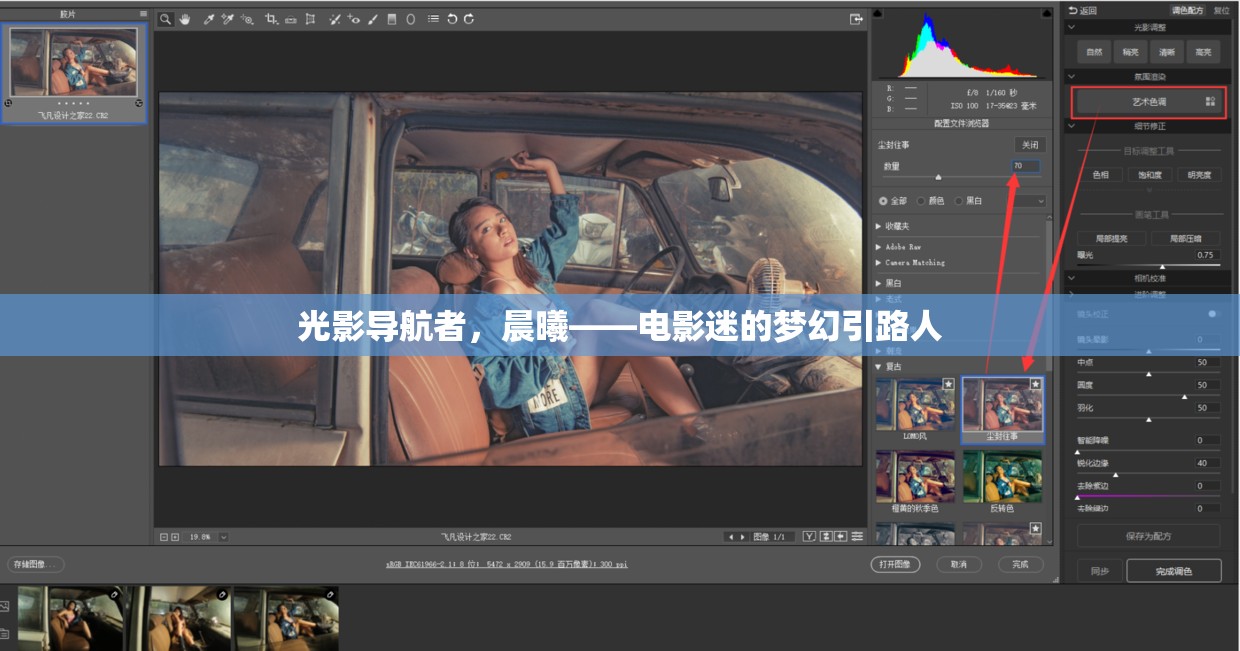Select the Graduated Filter tool
This screenshot has width=1240, height=651.
click(x=392, y=19)
